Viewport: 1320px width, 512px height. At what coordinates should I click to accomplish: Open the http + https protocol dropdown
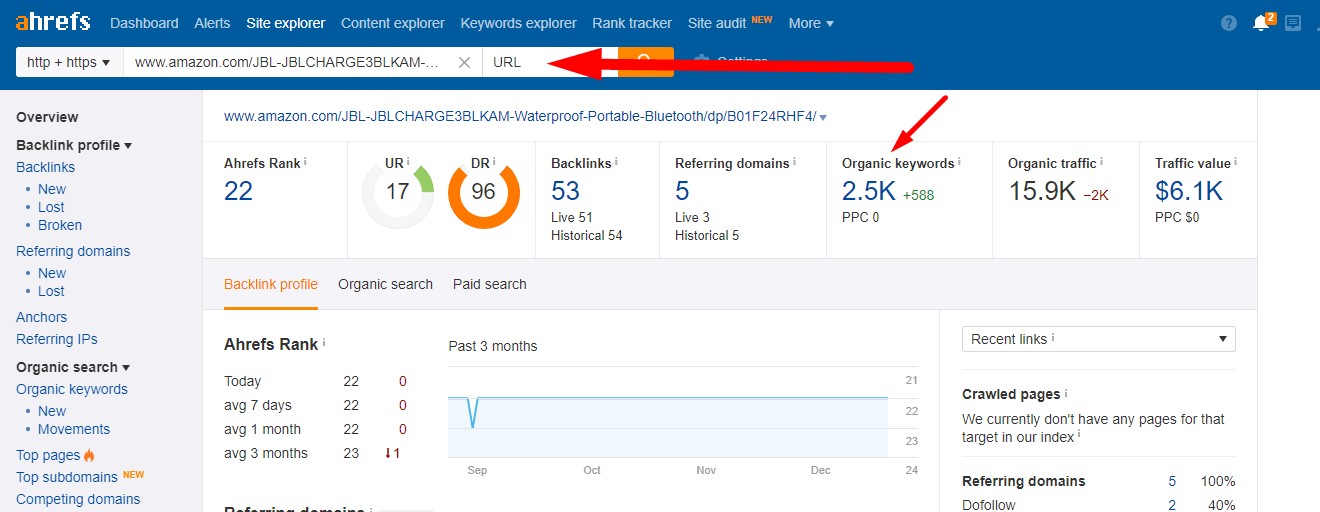69,62
